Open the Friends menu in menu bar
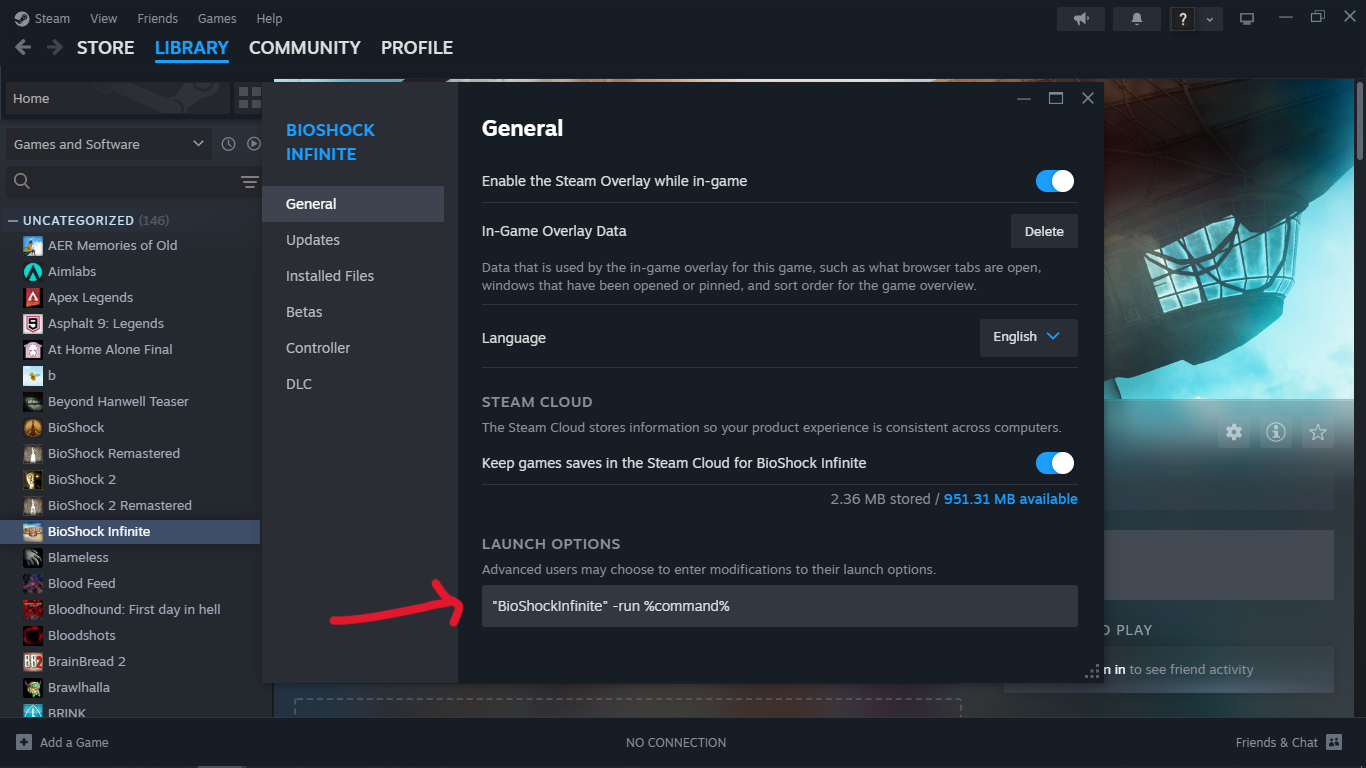Viewport: 1366px width, 768px height. (157, 18)
